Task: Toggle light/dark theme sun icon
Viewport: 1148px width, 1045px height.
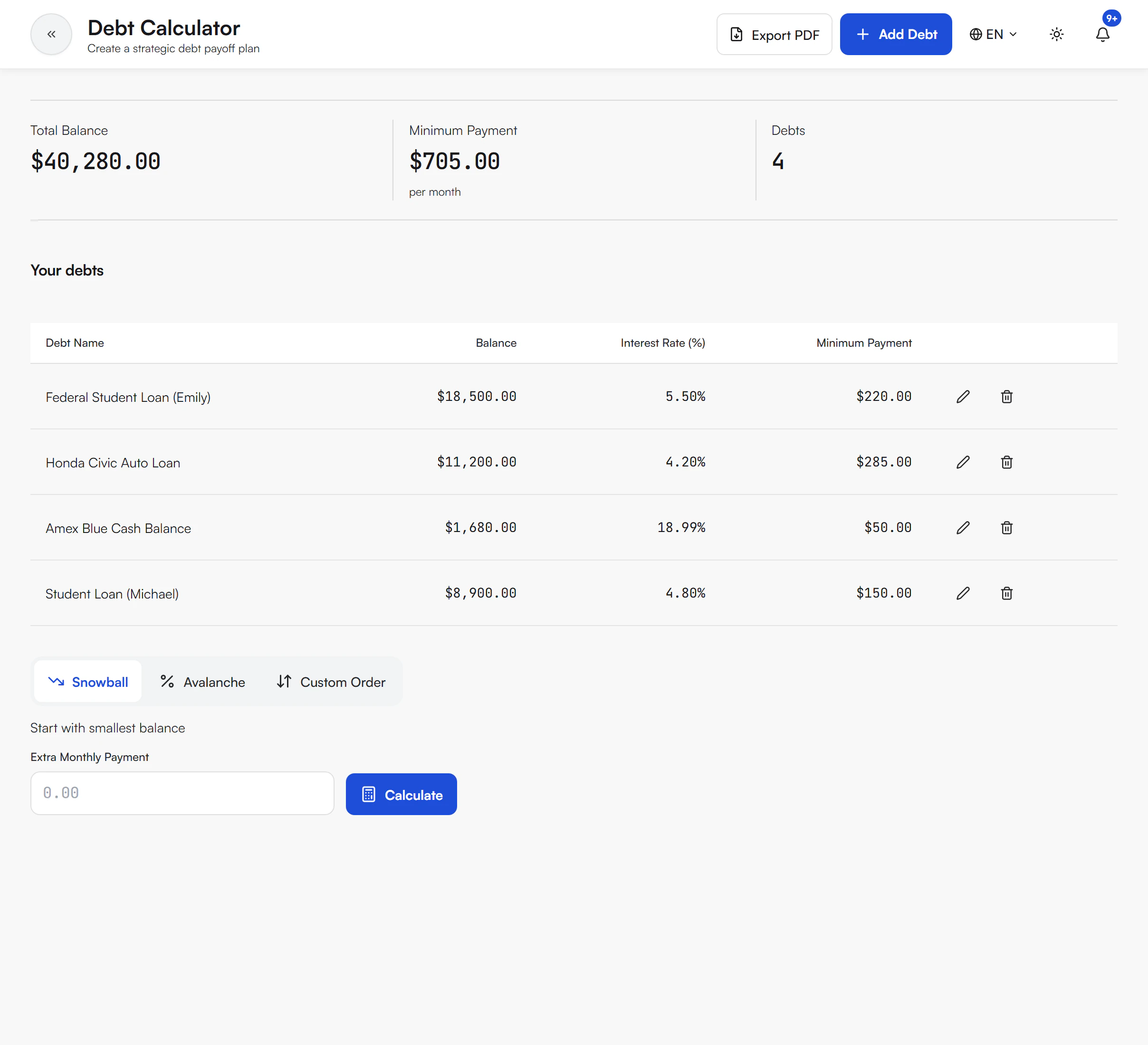Action: point(1056,34)
